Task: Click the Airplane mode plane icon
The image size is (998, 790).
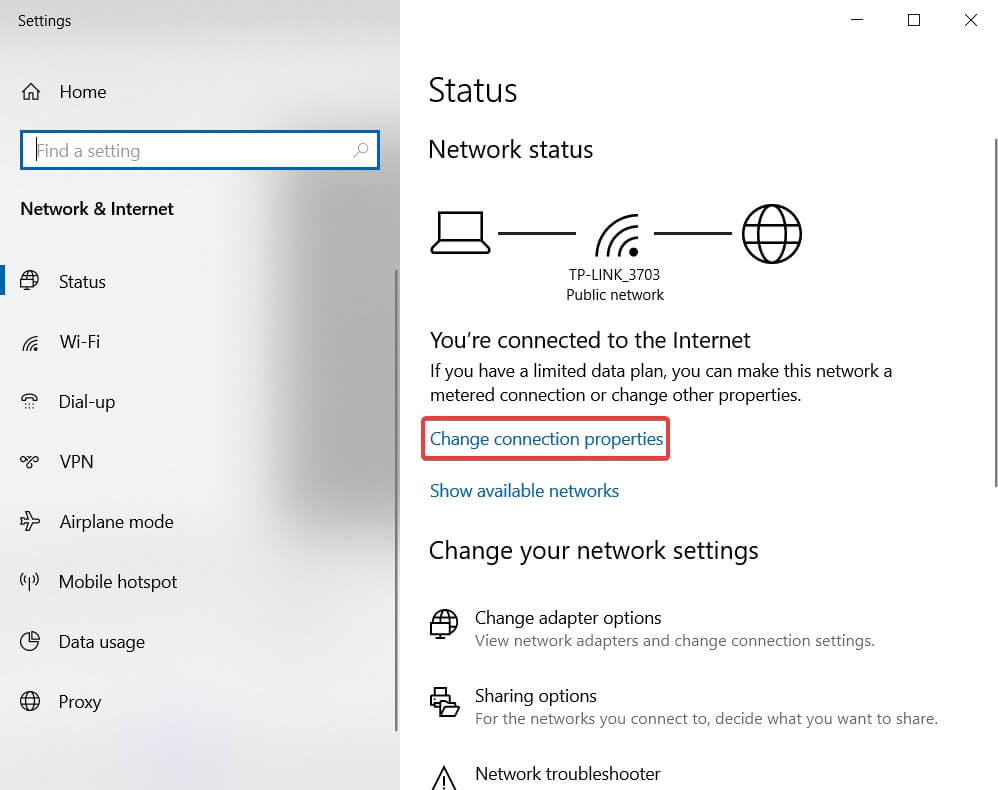Action: click(29, 521)
